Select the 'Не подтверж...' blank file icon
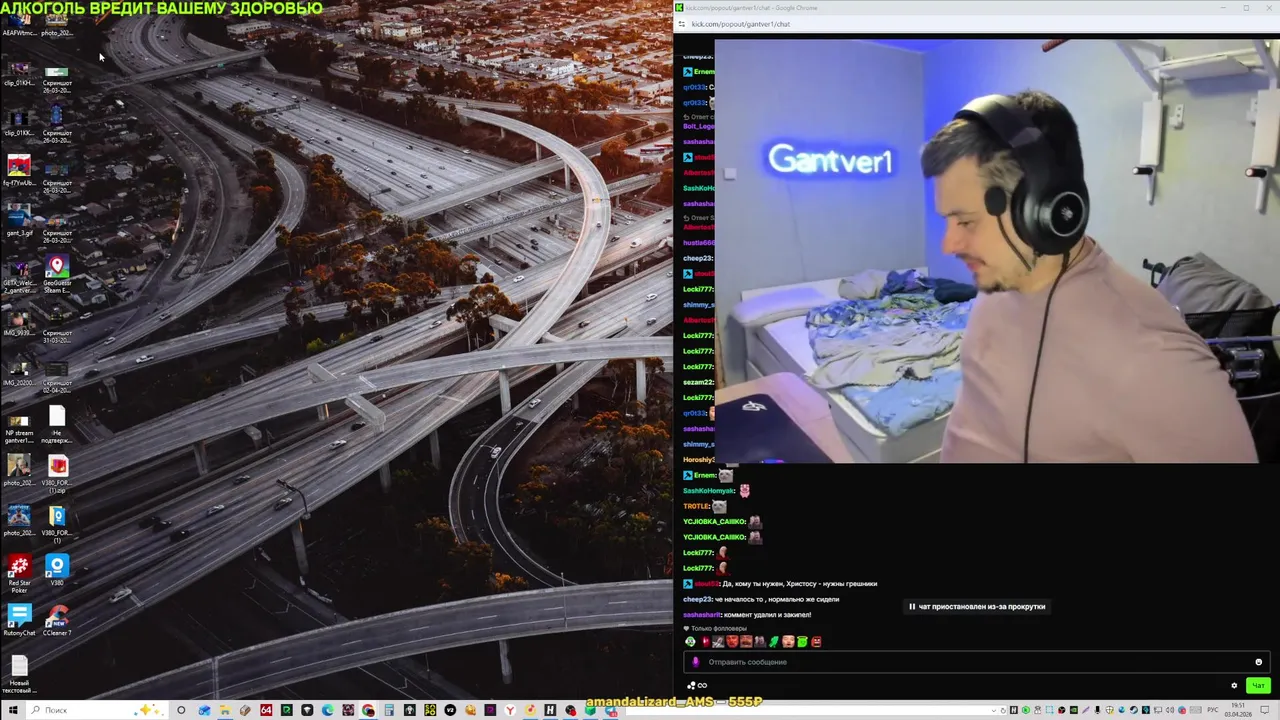The image size is (1280, 720). [x=57, y=425]
